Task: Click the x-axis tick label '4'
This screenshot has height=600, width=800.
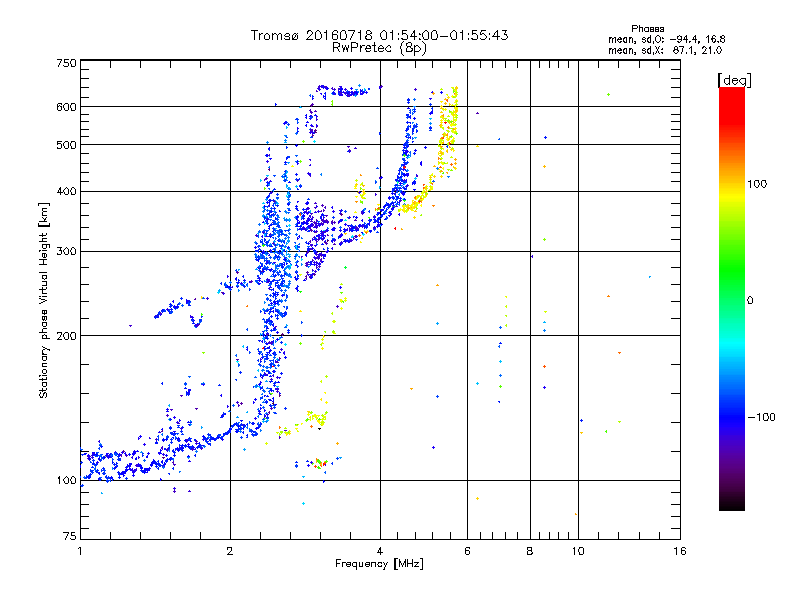Action: [x=380, y=551]
